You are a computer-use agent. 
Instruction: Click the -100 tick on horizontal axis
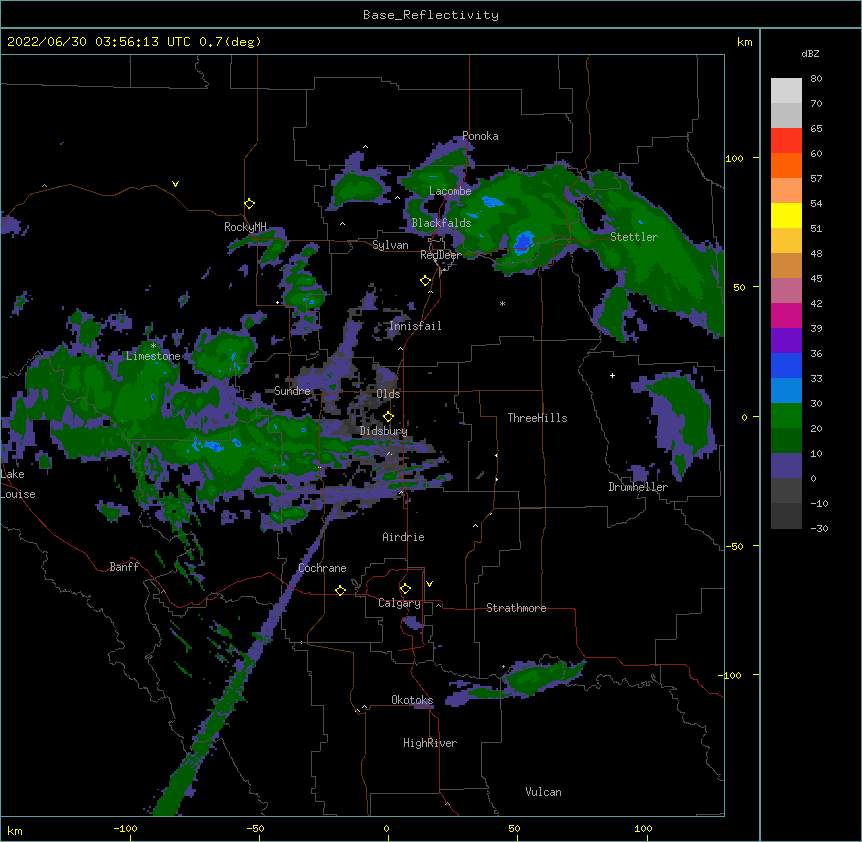point(125,828)
